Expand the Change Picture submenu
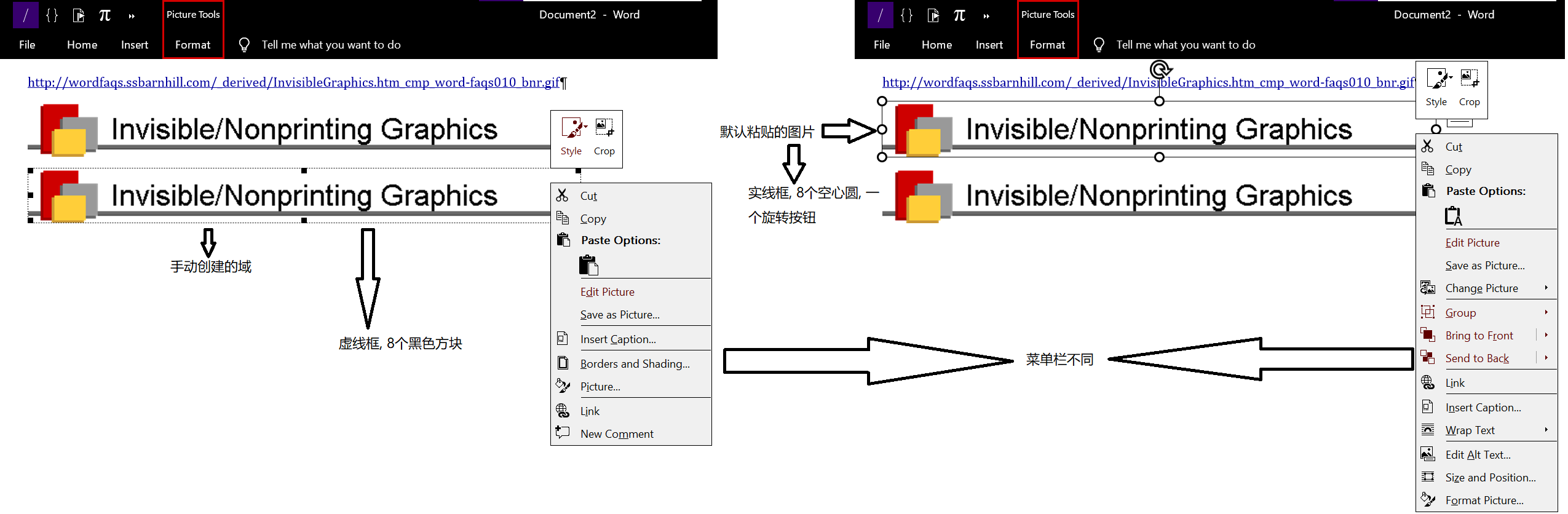Screen dimensions: 1568x514 click(x=1487, y=288)
